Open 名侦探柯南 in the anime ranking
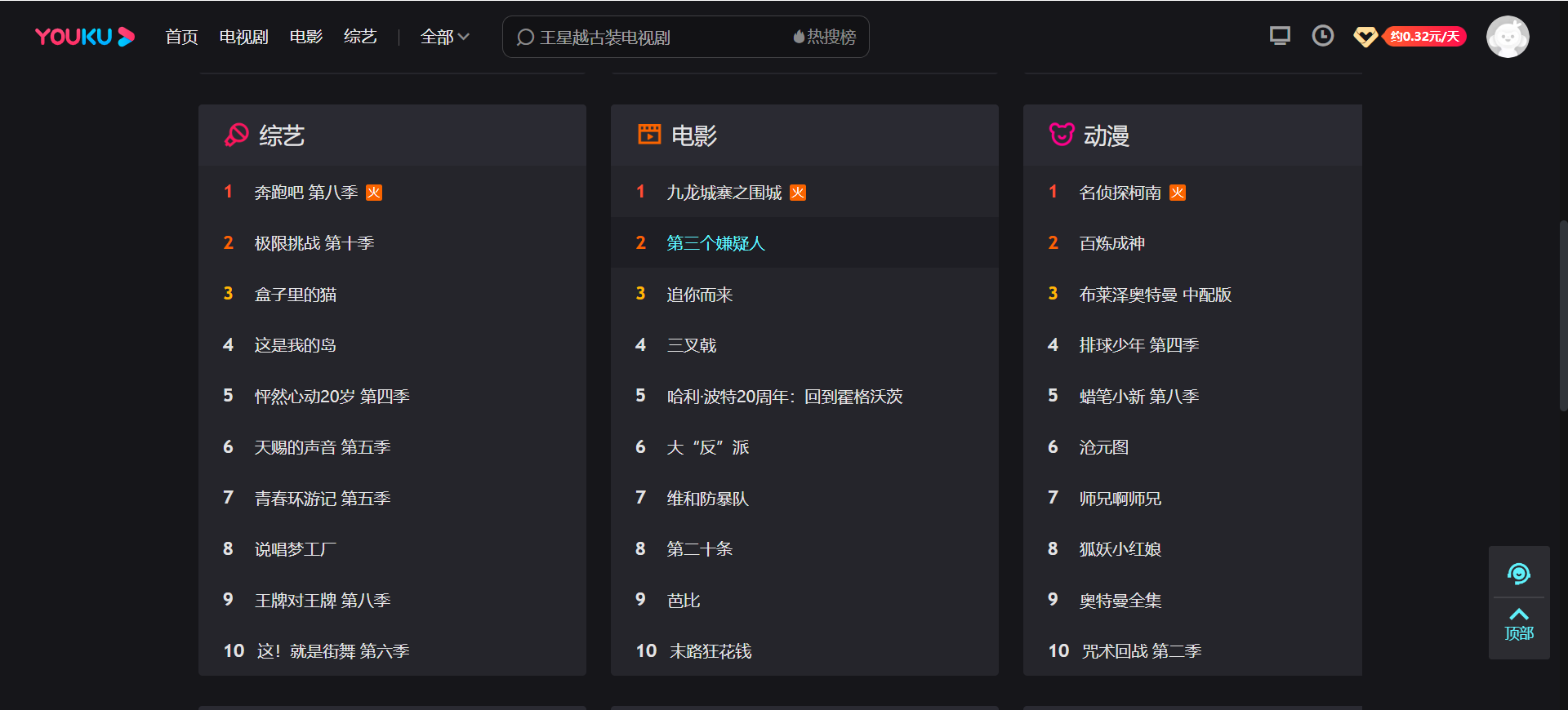 click(1120, 193)
